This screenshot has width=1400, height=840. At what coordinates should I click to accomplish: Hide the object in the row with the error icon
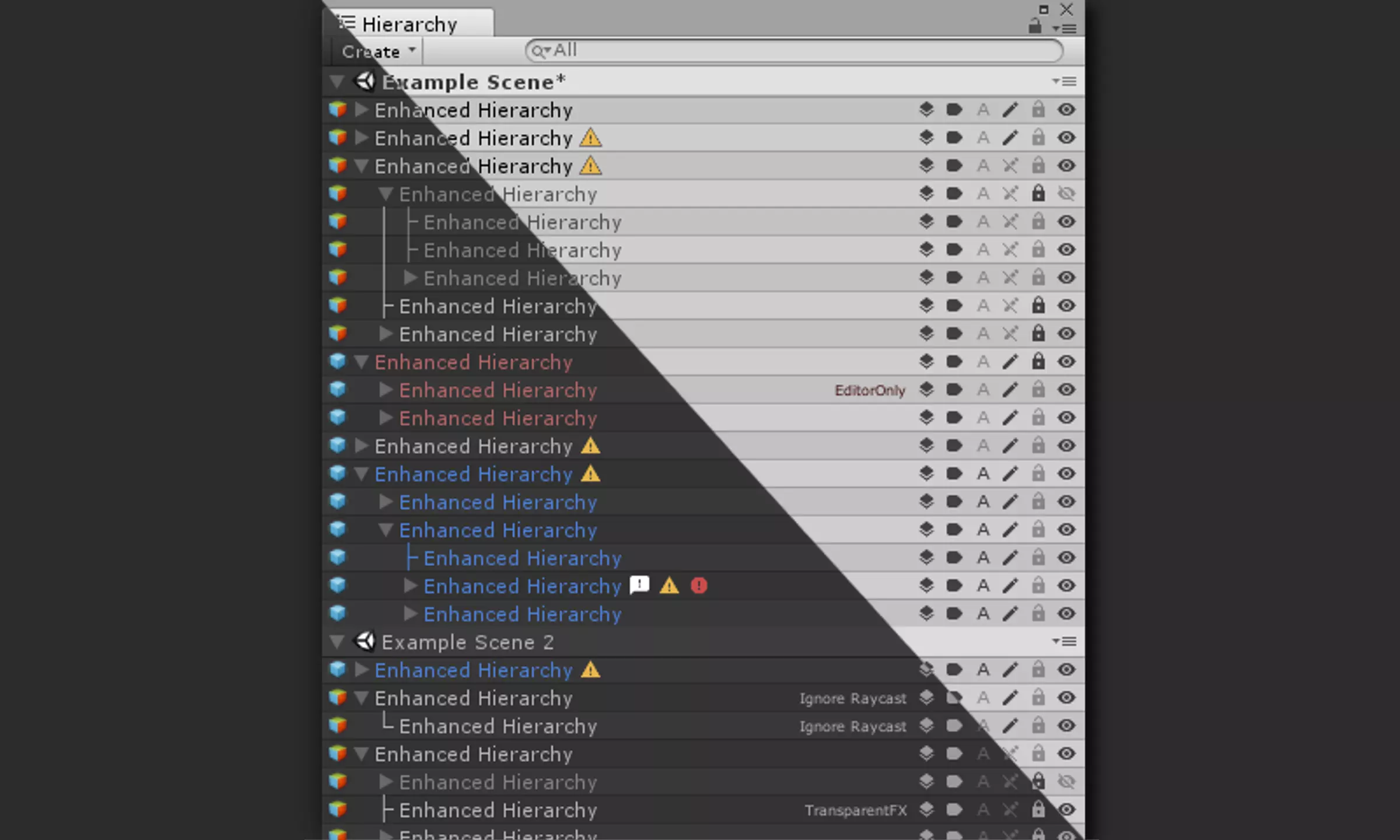point(1066,585)
